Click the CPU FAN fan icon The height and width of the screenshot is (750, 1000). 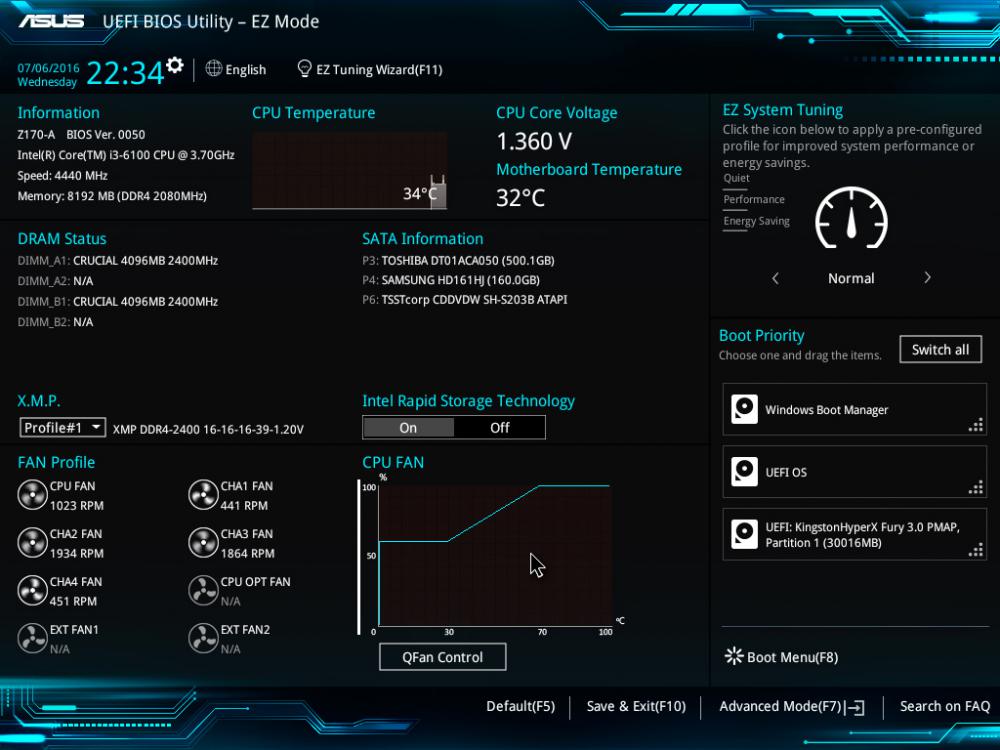(32, 495)
